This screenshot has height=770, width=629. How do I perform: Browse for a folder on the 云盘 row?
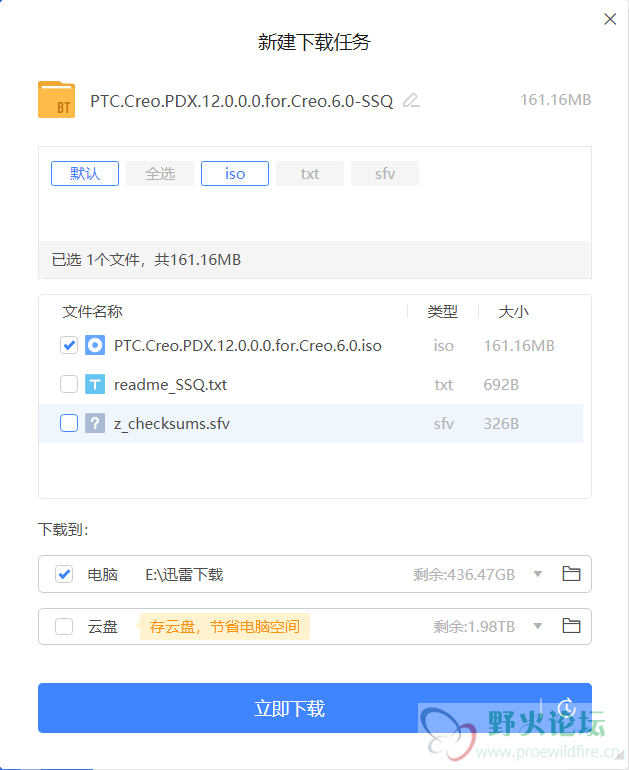click(x=571, y=626)
